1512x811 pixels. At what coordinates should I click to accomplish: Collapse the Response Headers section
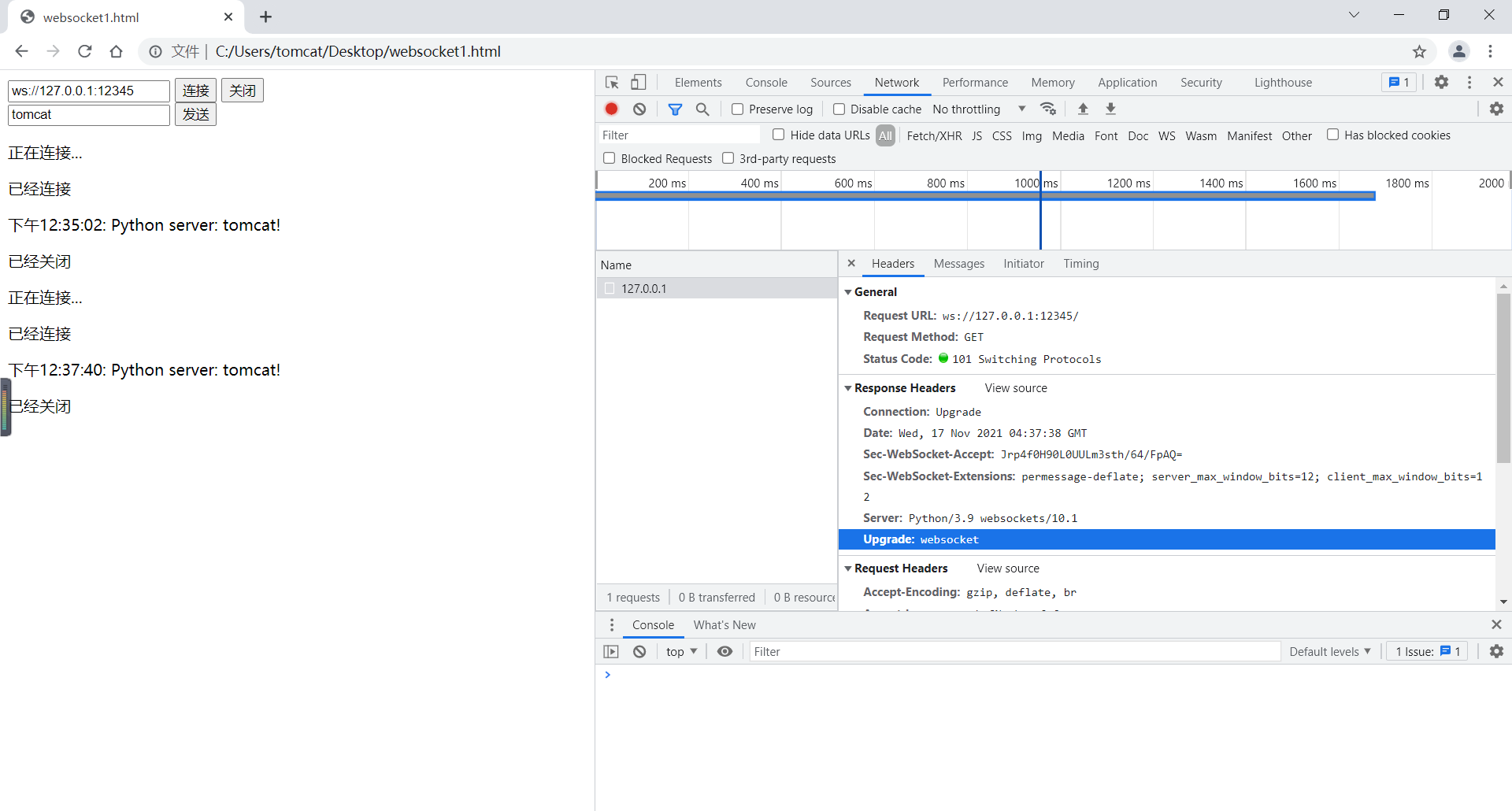(x=848, y=388)
